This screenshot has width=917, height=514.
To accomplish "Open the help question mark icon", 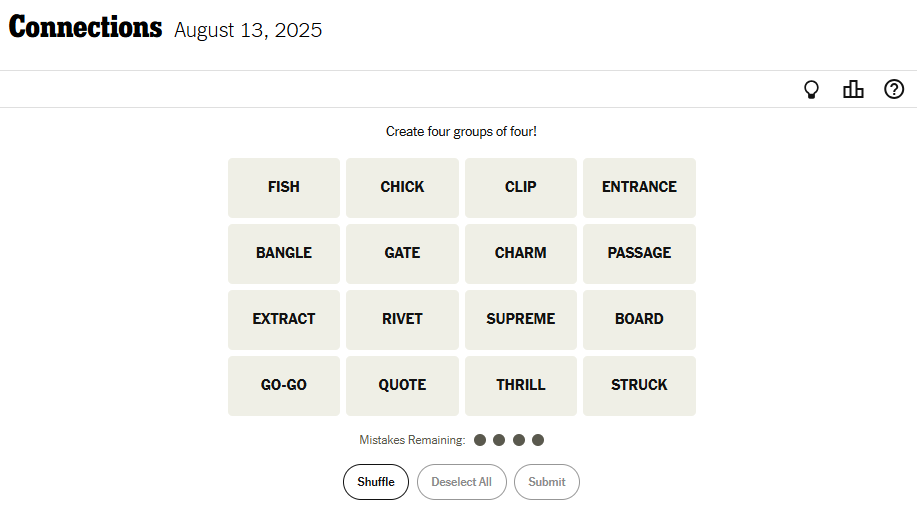I will coord(894,90).
